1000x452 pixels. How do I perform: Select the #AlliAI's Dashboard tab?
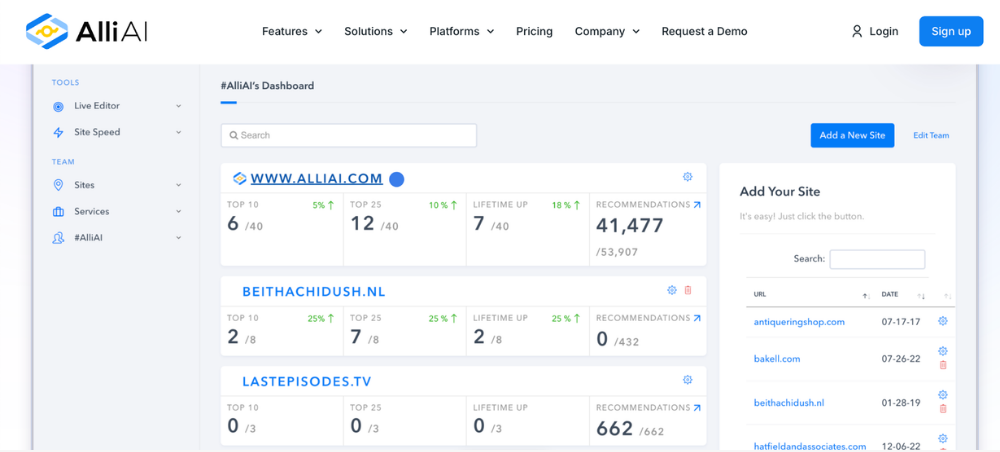click(x=267, y=85)
